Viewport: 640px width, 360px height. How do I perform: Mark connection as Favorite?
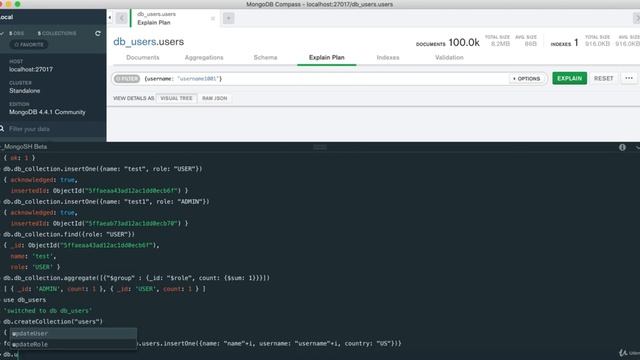click(x=29, y=44)
